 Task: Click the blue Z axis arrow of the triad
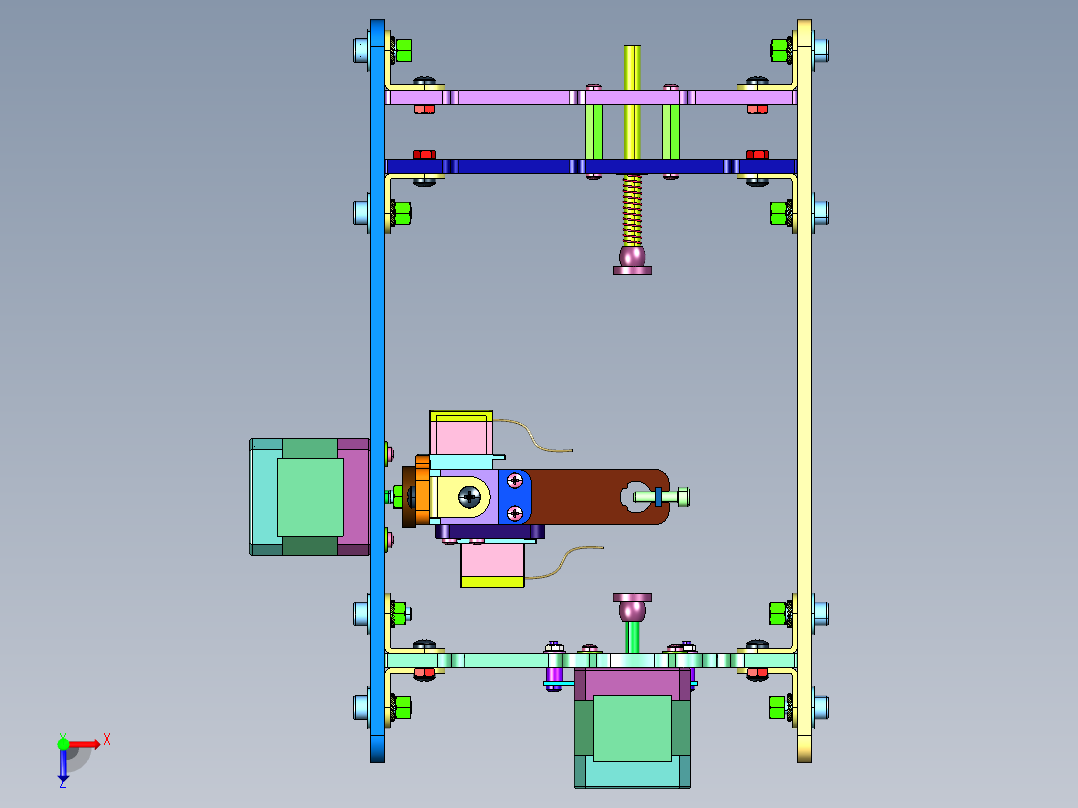point(63,765)
